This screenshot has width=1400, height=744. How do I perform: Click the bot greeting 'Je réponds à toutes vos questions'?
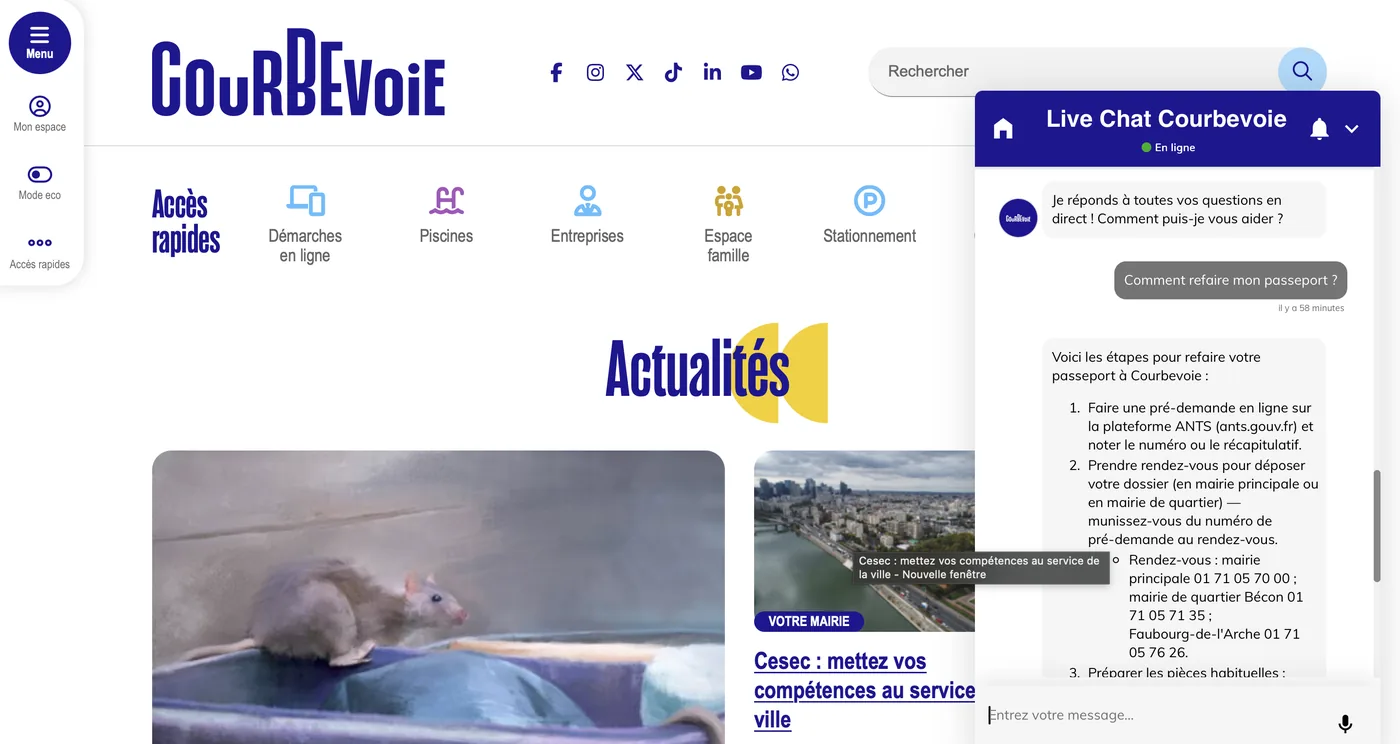1184,209
